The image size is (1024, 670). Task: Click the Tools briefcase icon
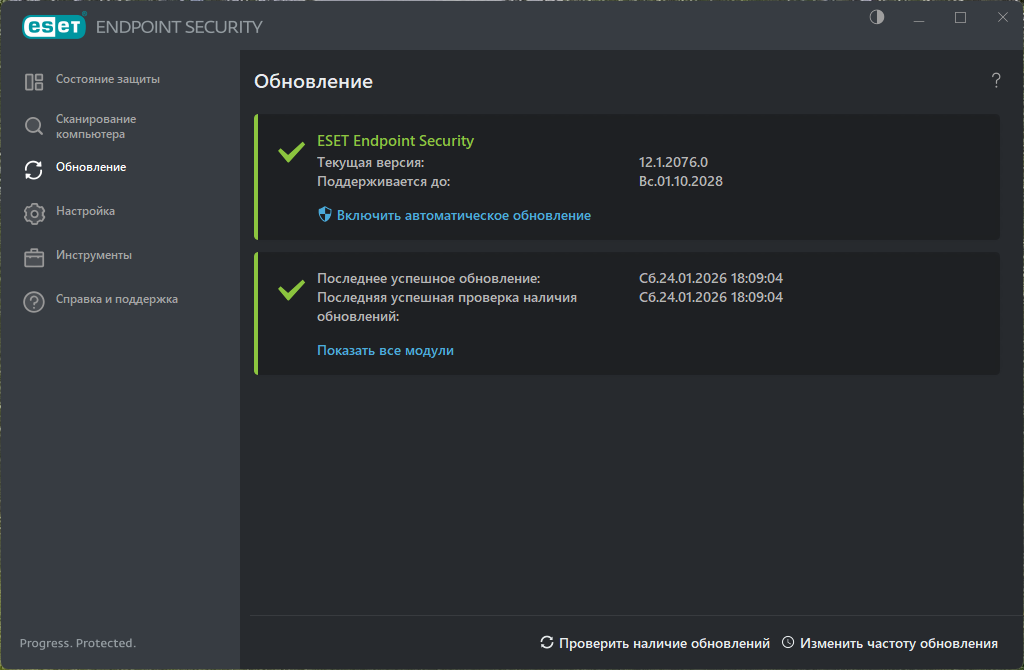[34, 257]
